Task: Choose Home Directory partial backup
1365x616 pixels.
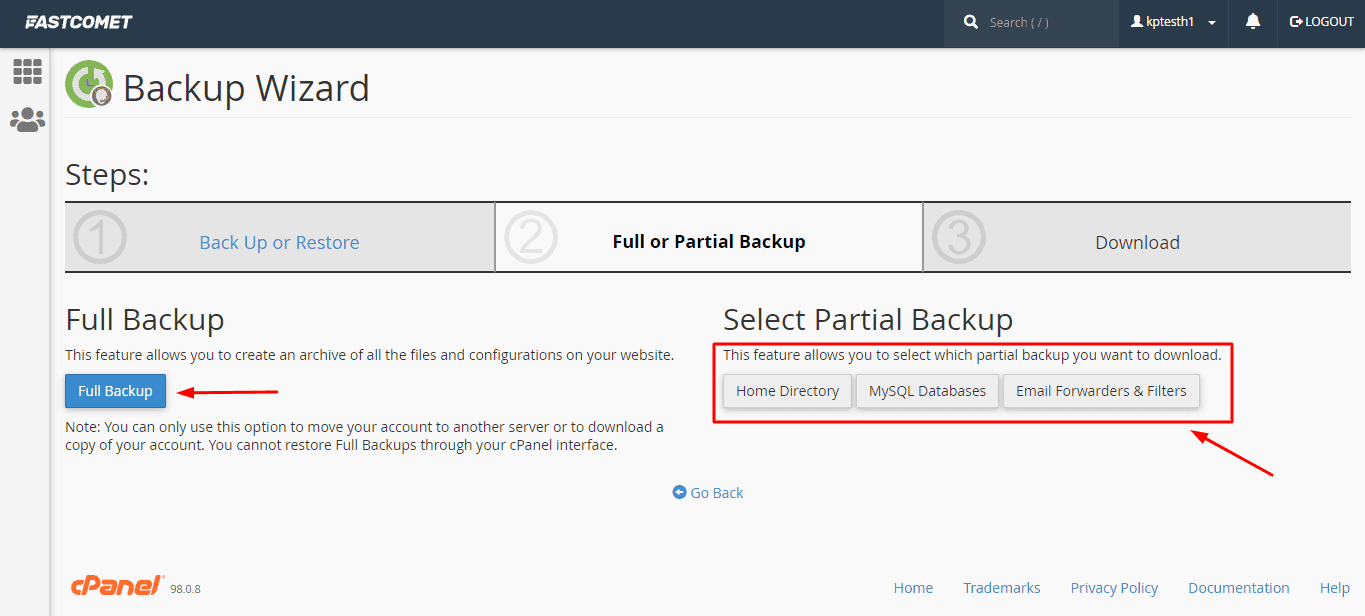Action: coord(787,391)
